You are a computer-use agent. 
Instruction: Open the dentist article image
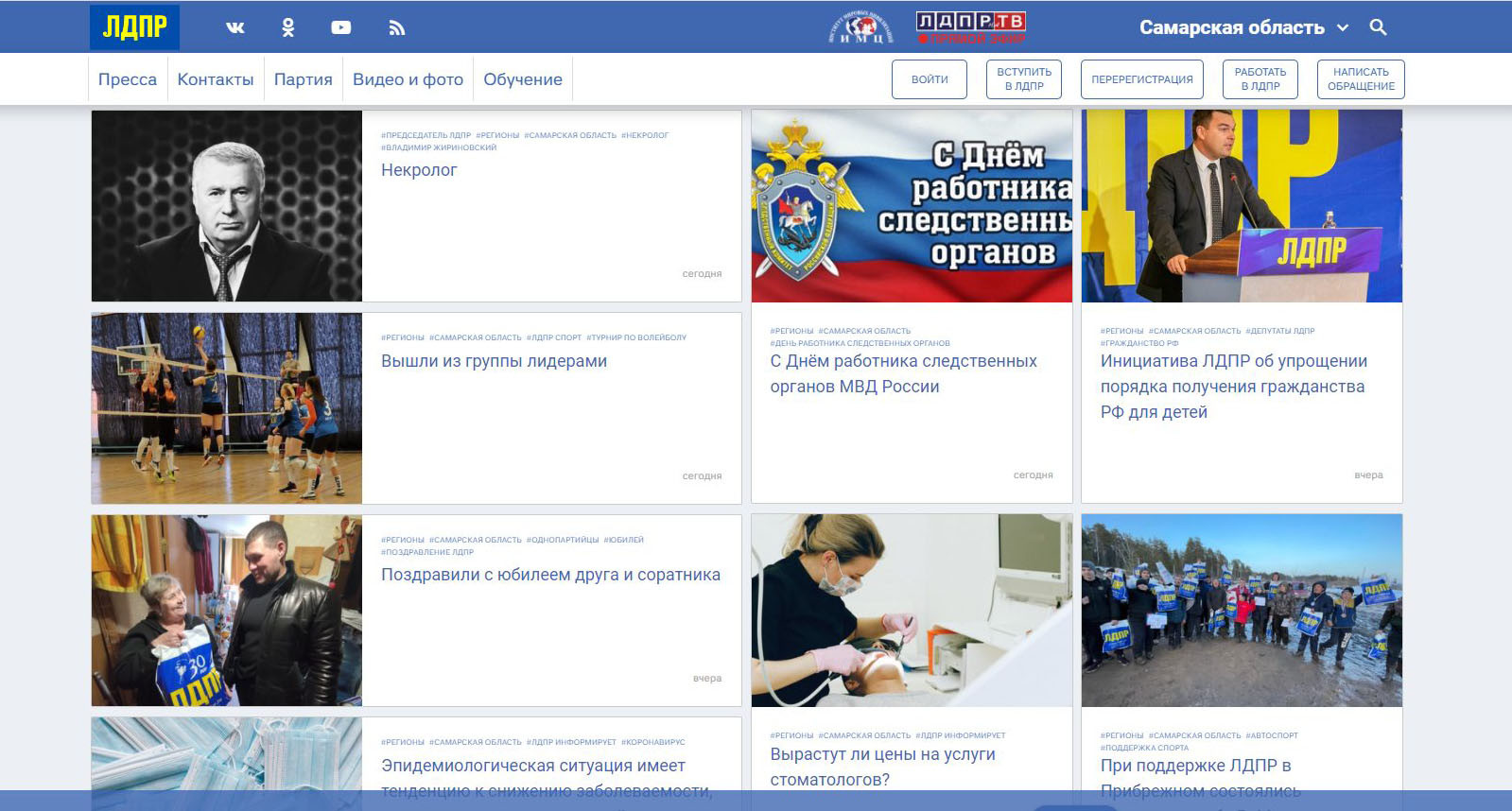tap(912, 611)
